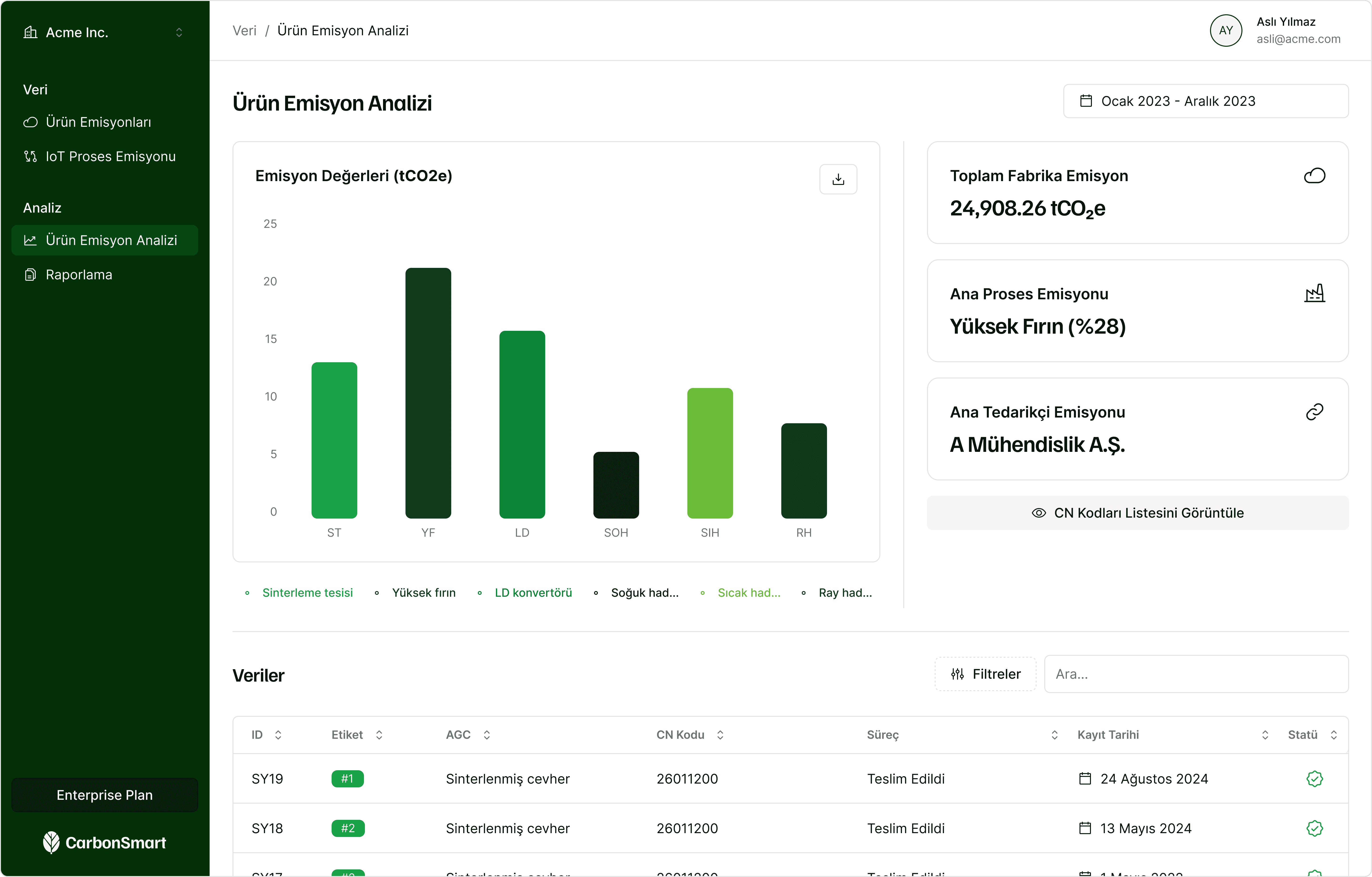Sort the table by Kayıt Tarihi
This screenshot has width=1372, height=877.
point(1265,735)
